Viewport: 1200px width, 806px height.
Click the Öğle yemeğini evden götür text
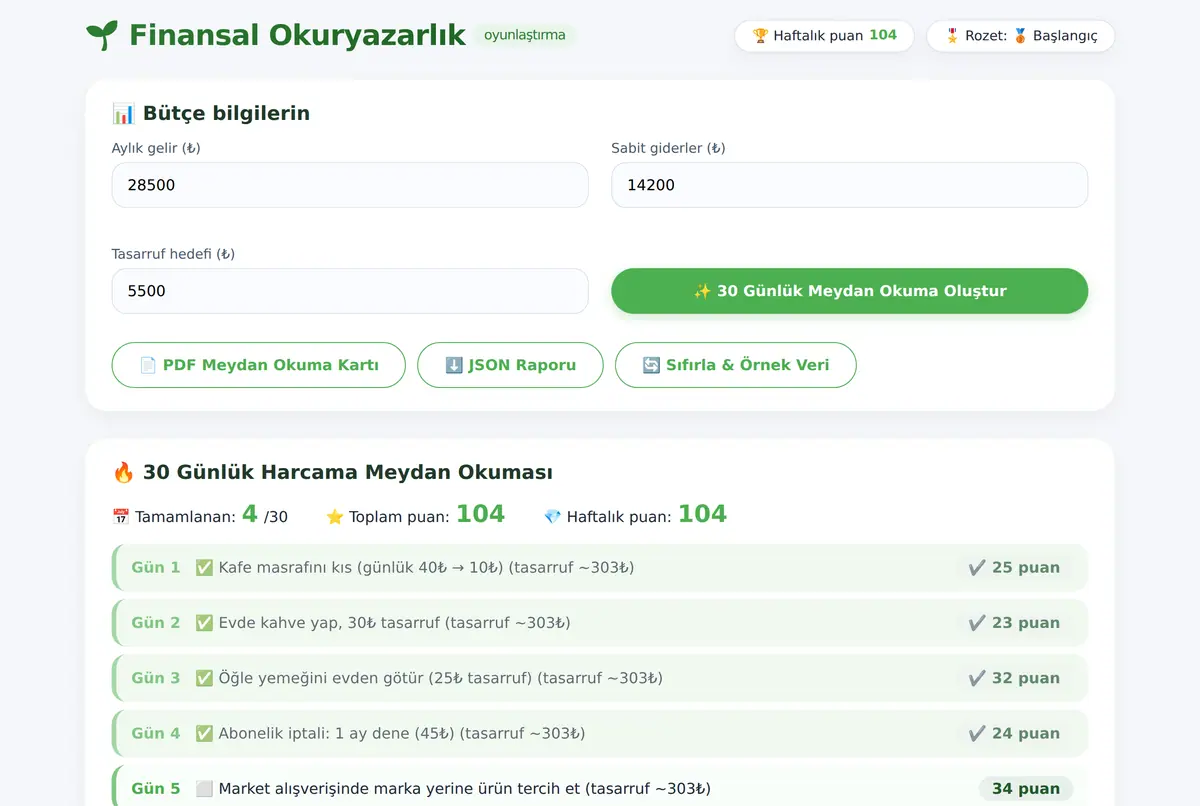coord(440,678)
